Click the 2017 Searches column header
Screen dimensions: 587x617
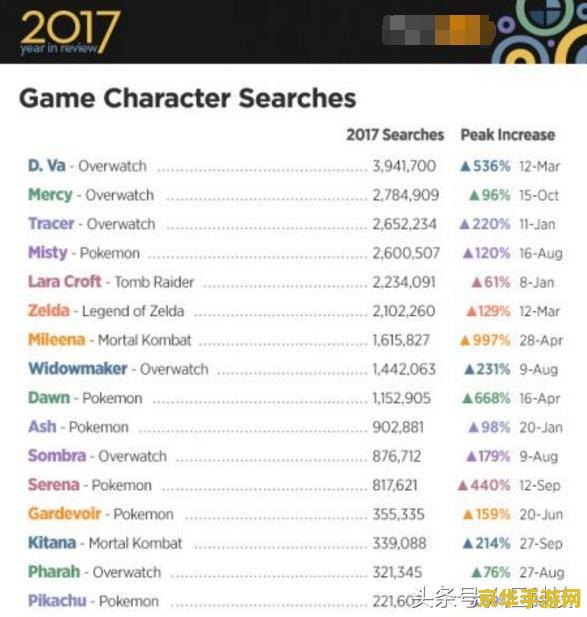395,135
